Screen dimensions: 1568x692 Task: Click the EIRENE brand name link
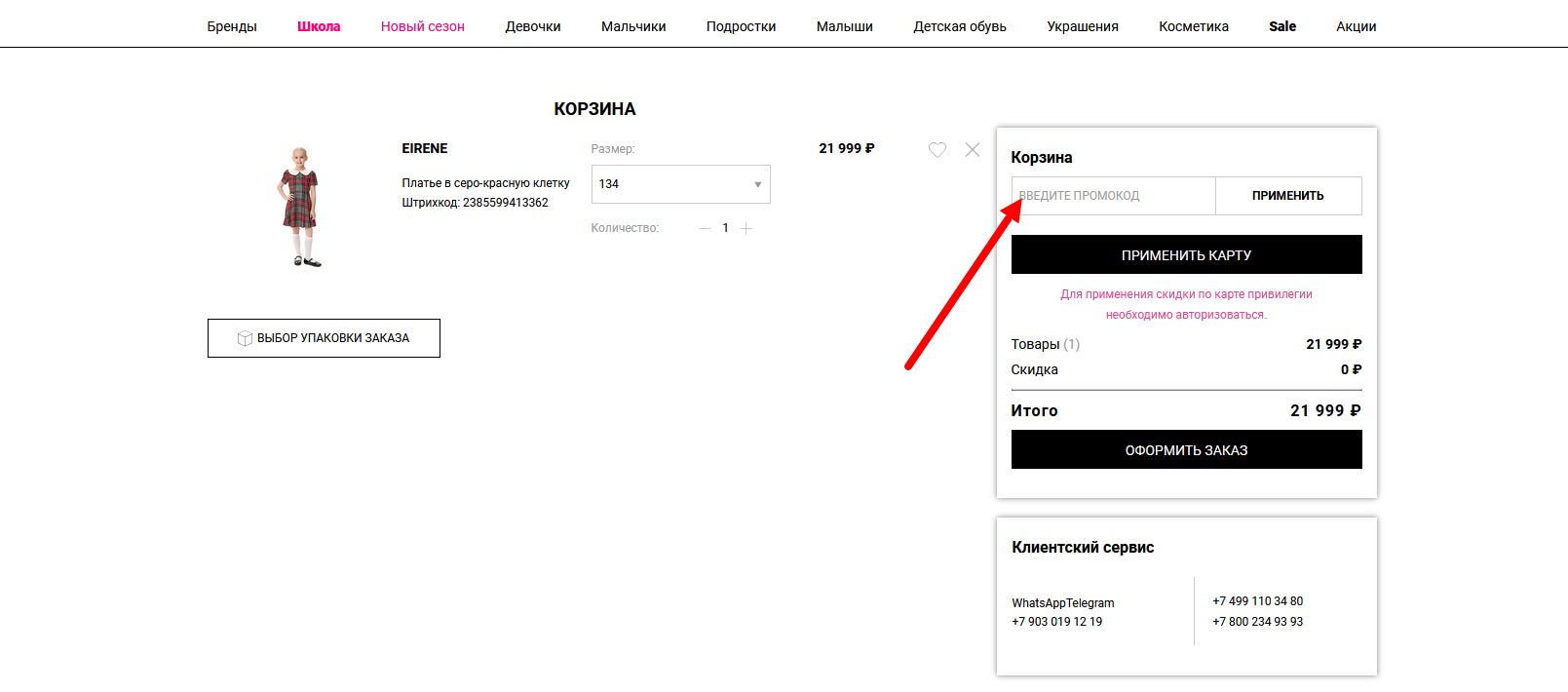pos(425,148)
